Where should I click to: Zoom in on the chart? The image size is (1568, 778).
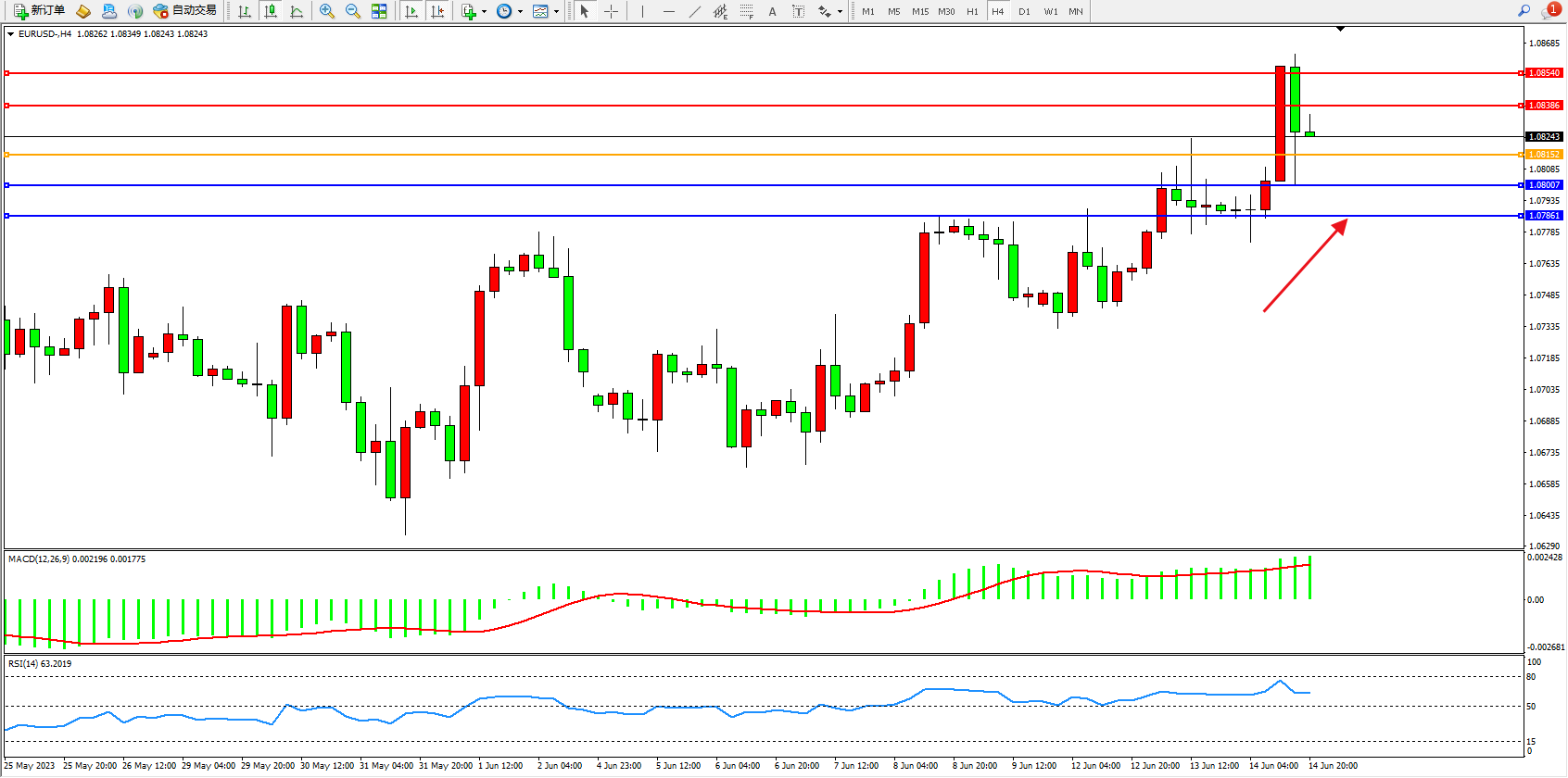point(327,11)
